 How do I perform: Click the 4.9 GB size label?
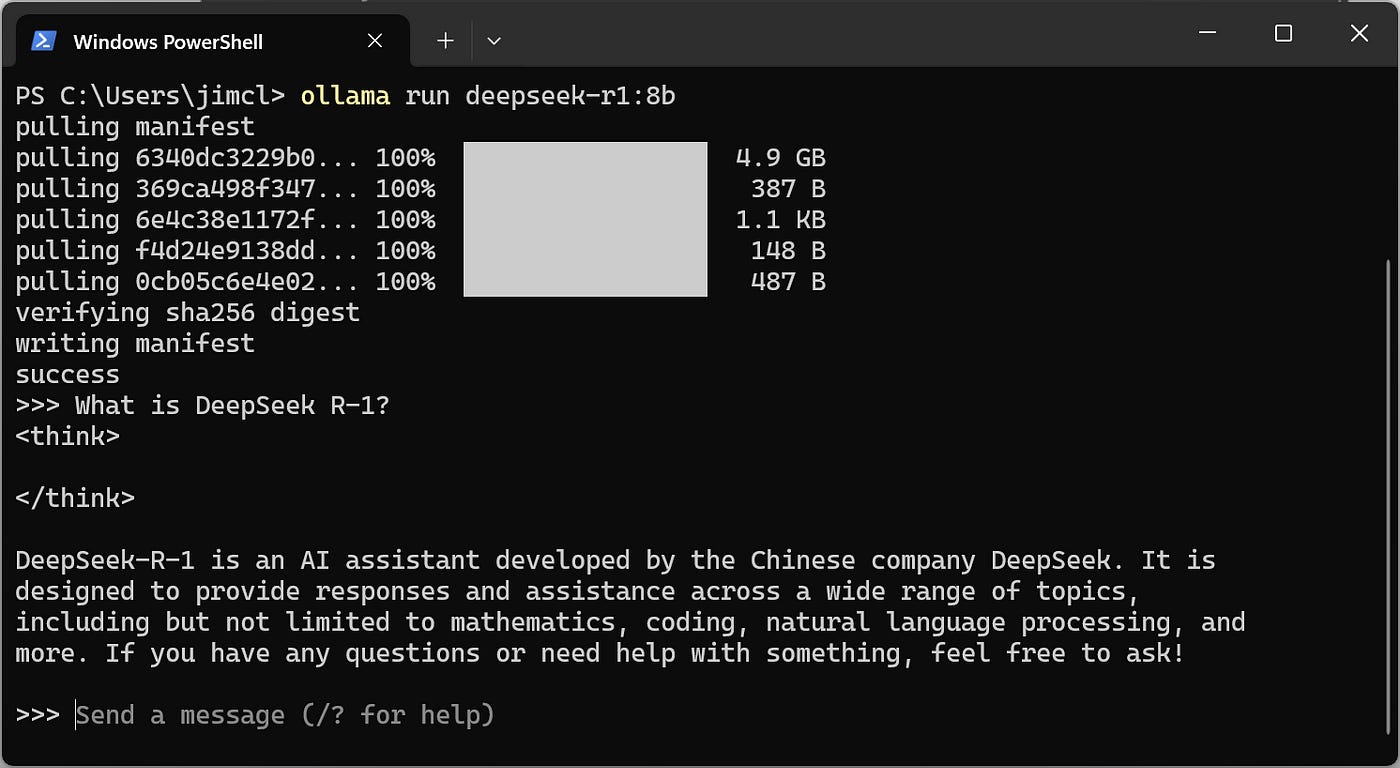(781, 157)
